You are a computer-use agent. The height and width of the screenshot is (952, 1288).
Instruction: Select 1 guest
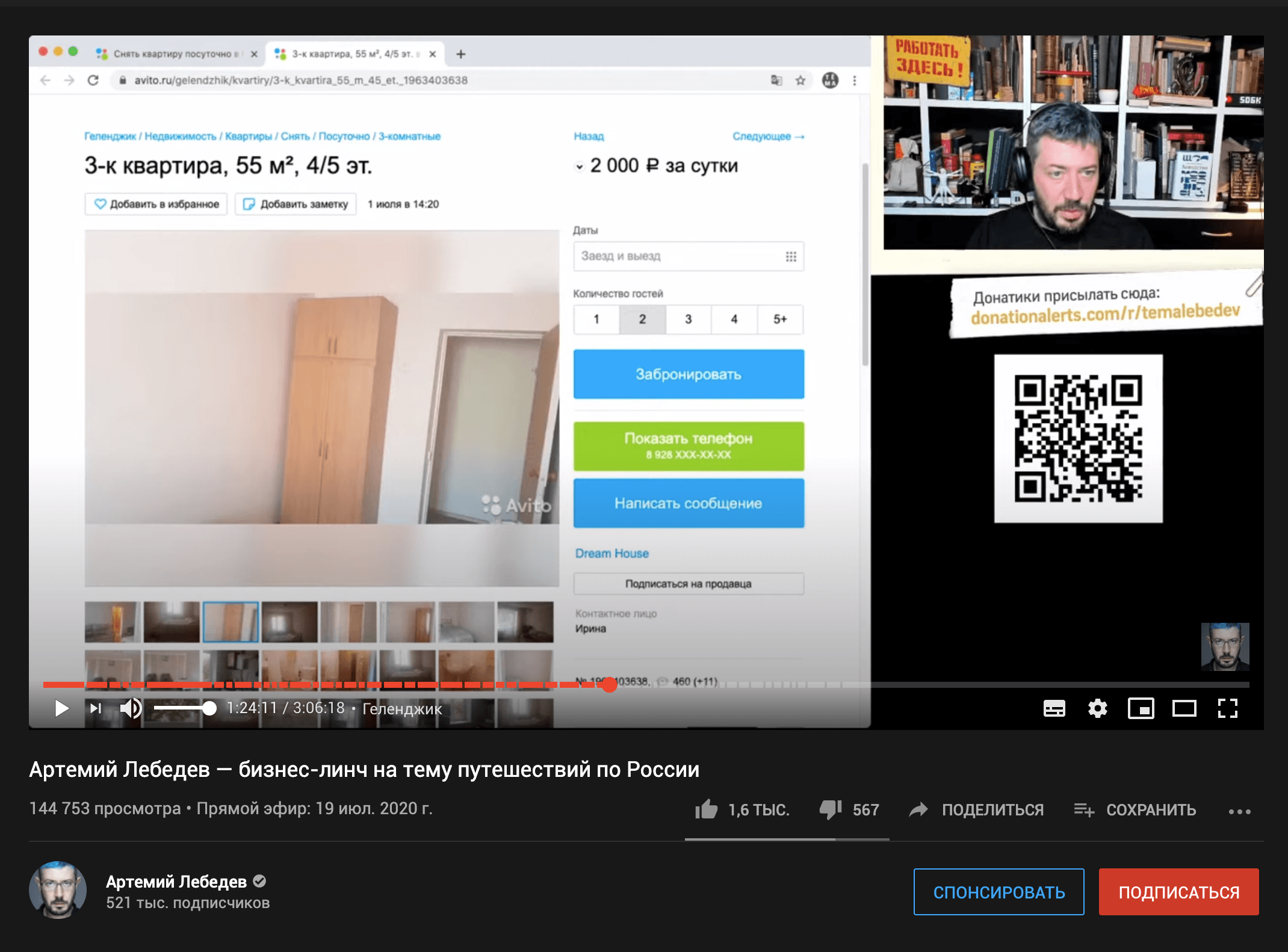596,320
